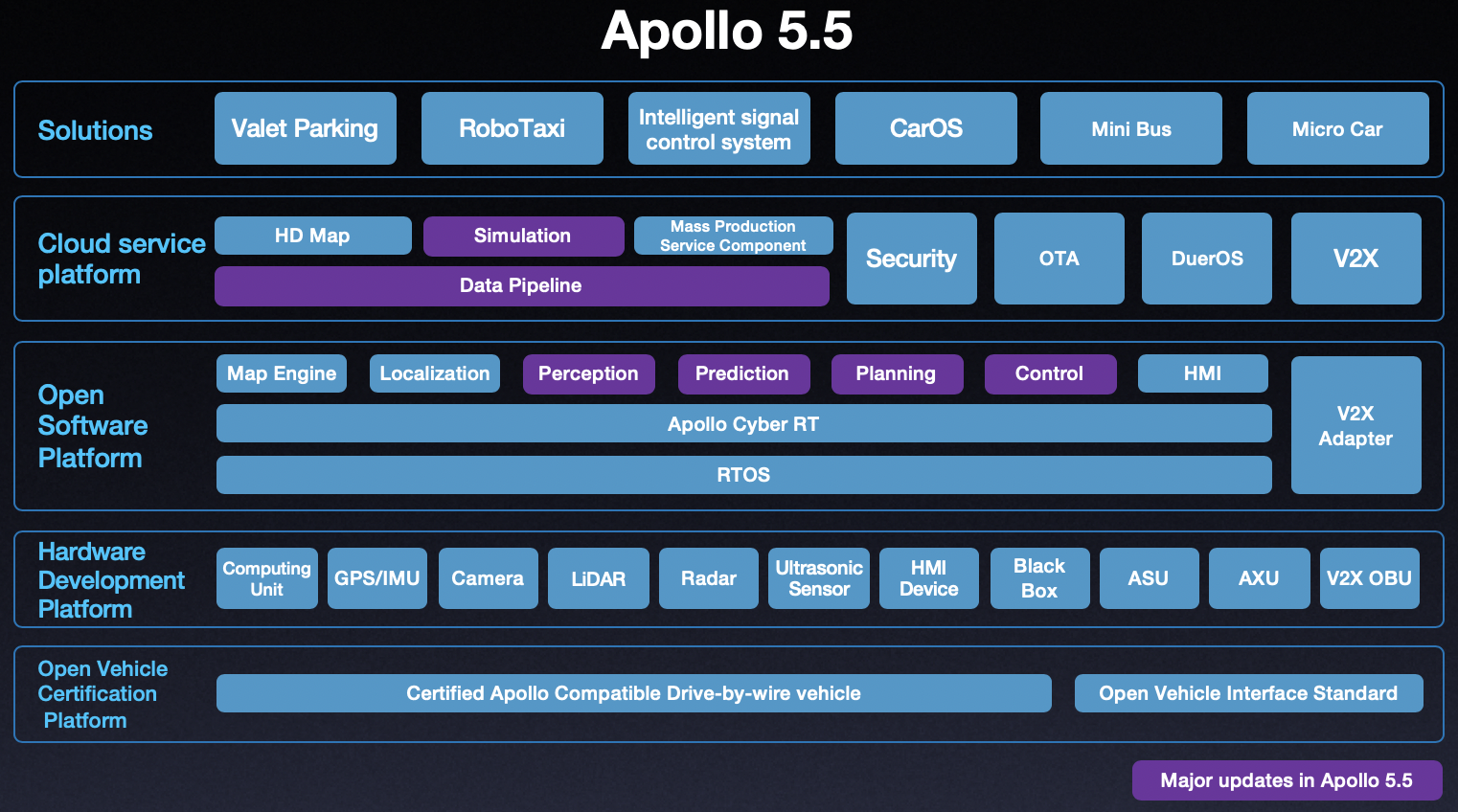Screen dimensions: 1458x812
Task: Open the Data Pipeline module
Action: 522,285
